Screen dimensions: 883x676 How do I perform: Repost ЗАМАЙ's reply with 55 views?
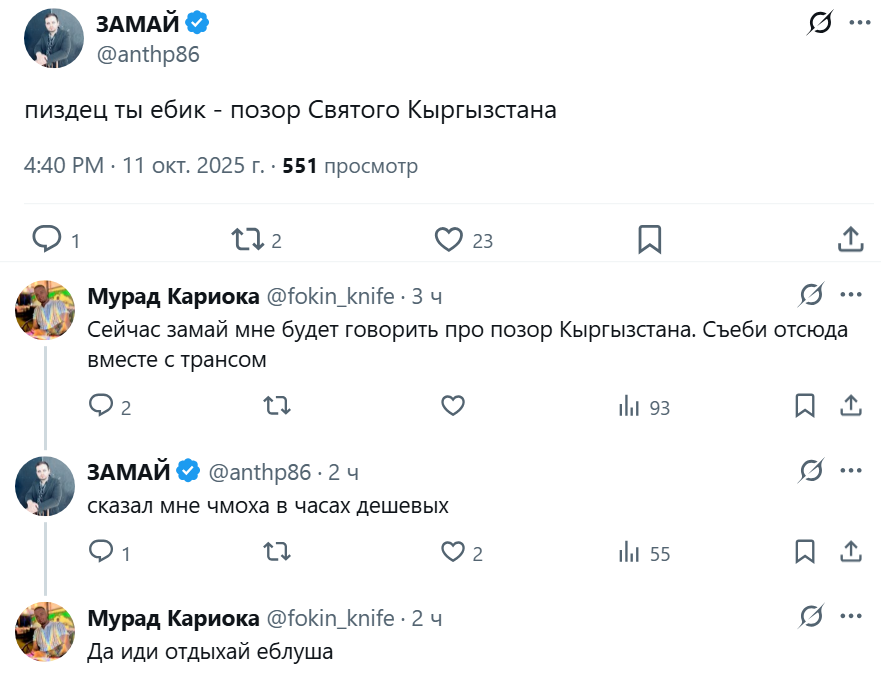point(276,552)
